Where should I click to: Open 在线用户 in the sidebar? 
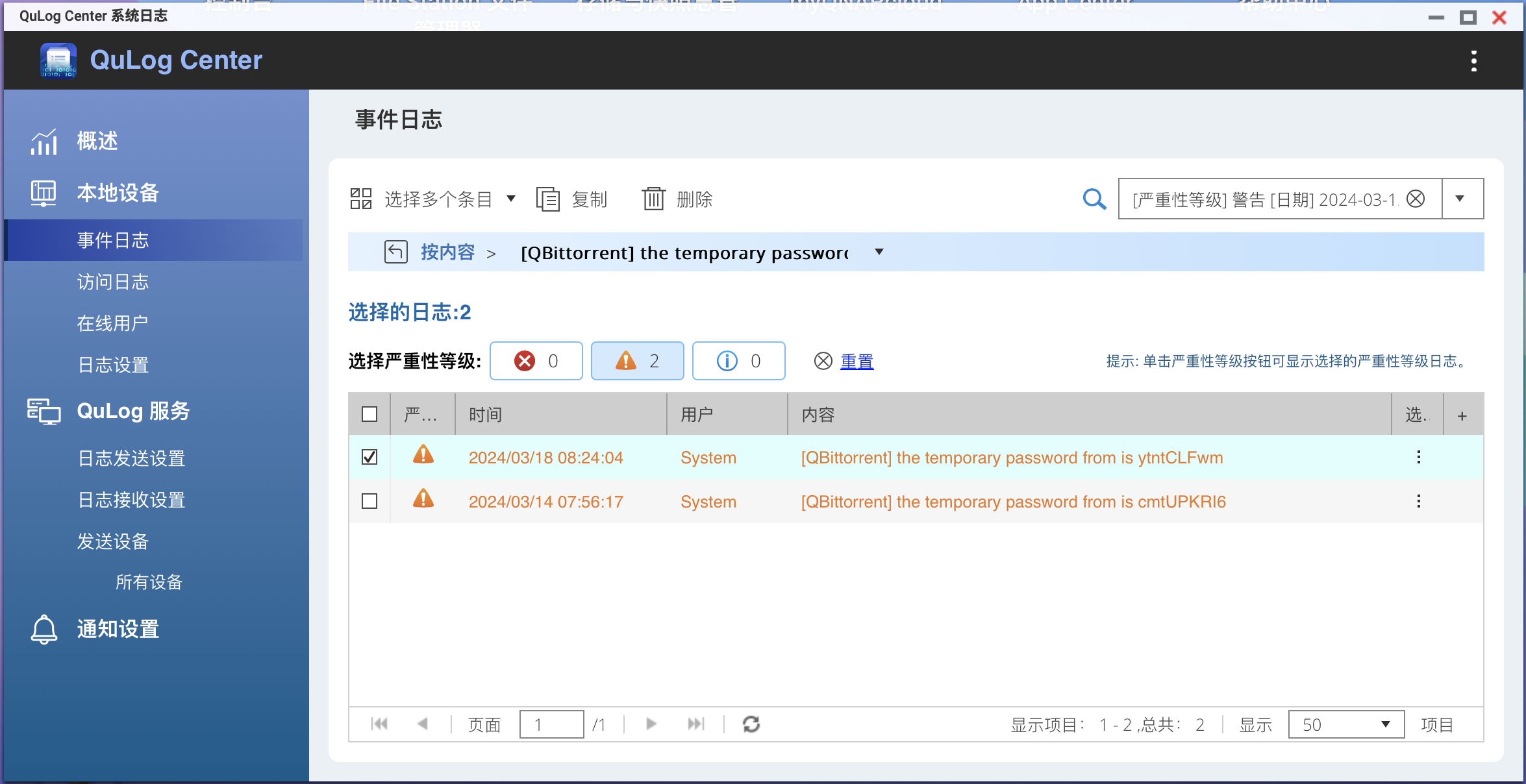(x=113, y=323)
